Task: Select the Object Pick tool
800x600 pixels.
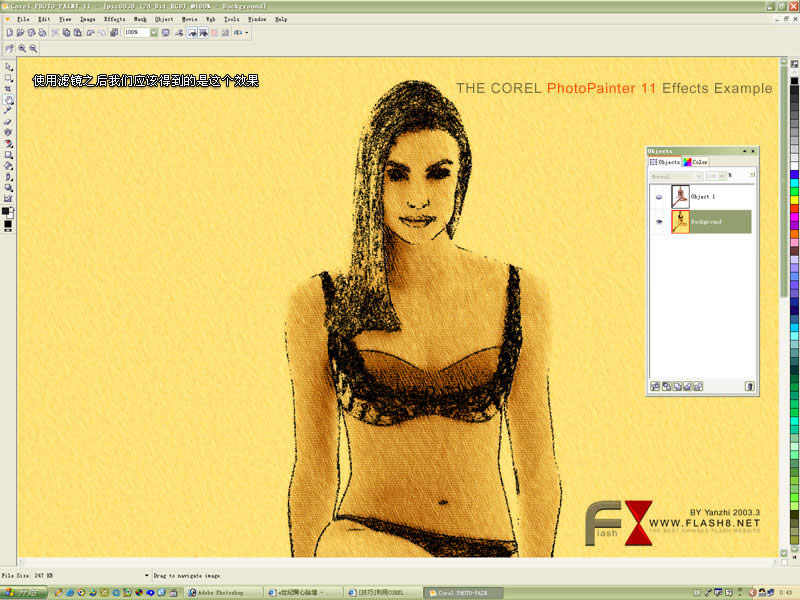Action: pyautogui.click(x=8, y=67)
